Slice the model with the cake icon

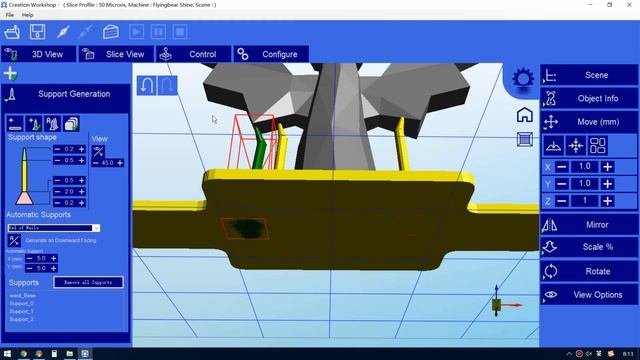tap(111, 32)
